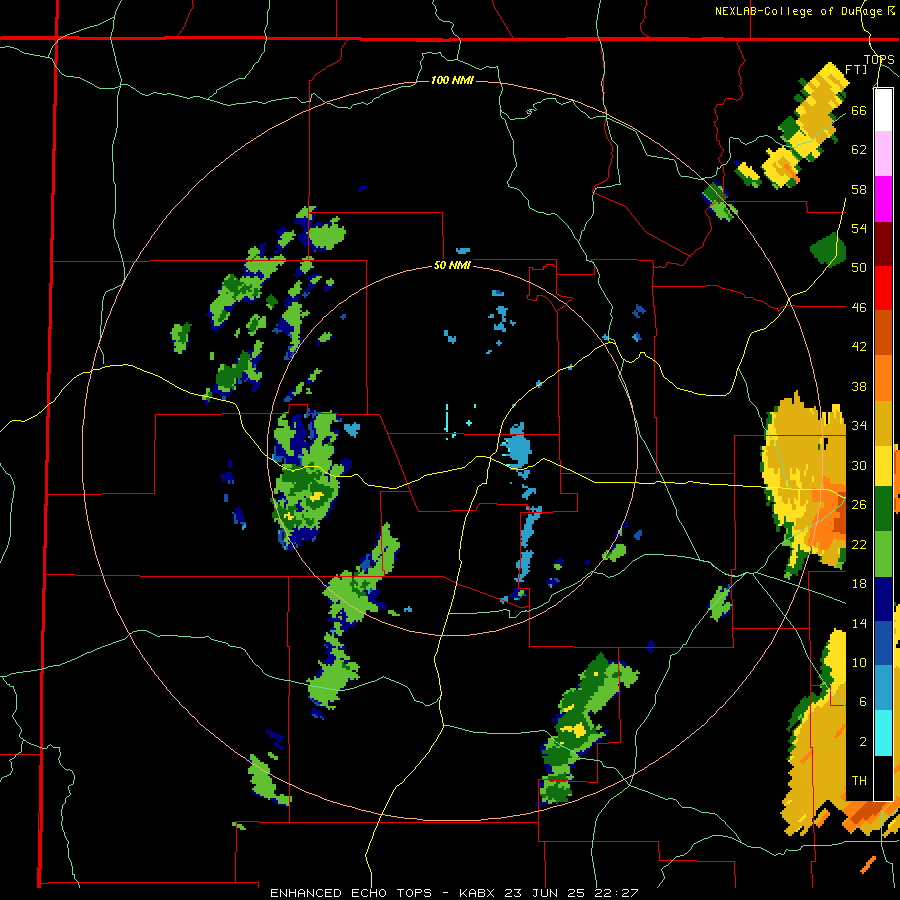Click the 34 legend value
The height and width of the screenshot is (900, 900).
click(x=859, y=426)
